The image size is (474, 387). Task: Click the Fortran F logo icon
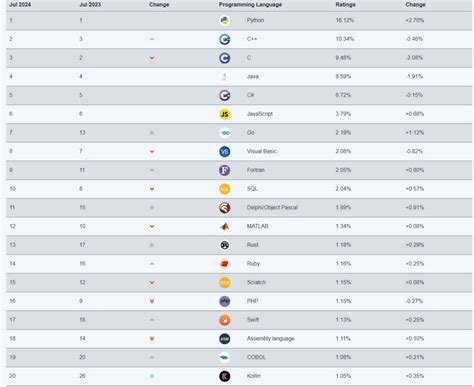click(225, 170)
